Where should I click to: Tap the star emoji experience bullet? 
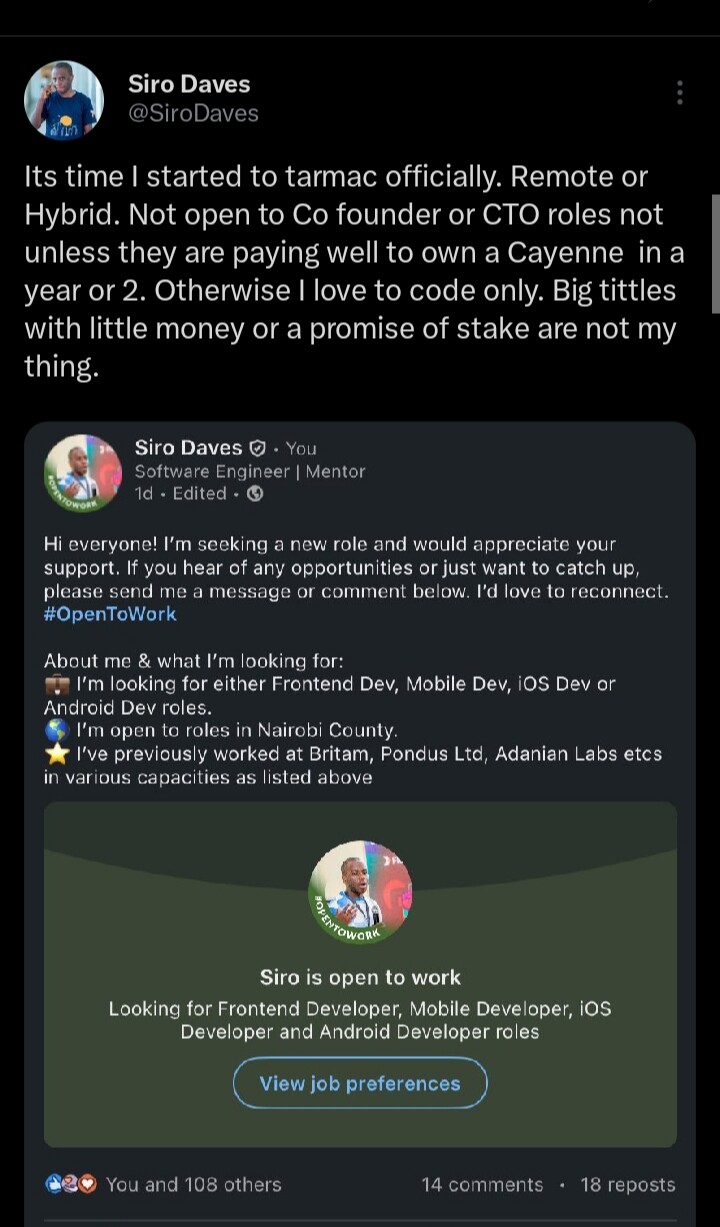(56, 753)
